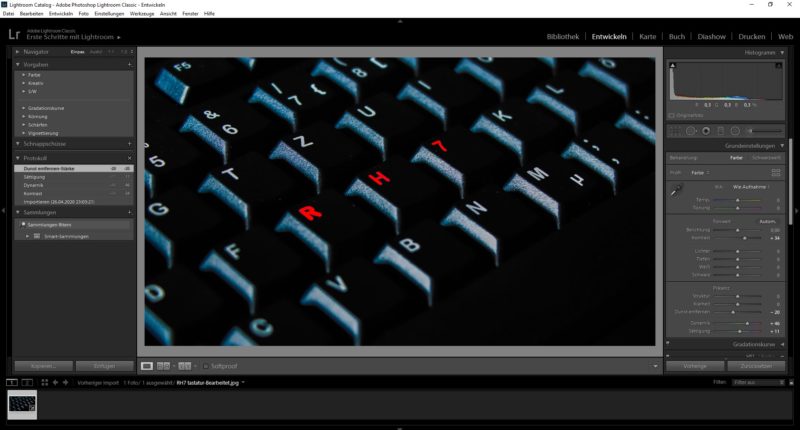Add new preset with Vorgaben plus icon
Image resolution: width=800 pixels, height=430 pixels.
click(x=130, y=63)
